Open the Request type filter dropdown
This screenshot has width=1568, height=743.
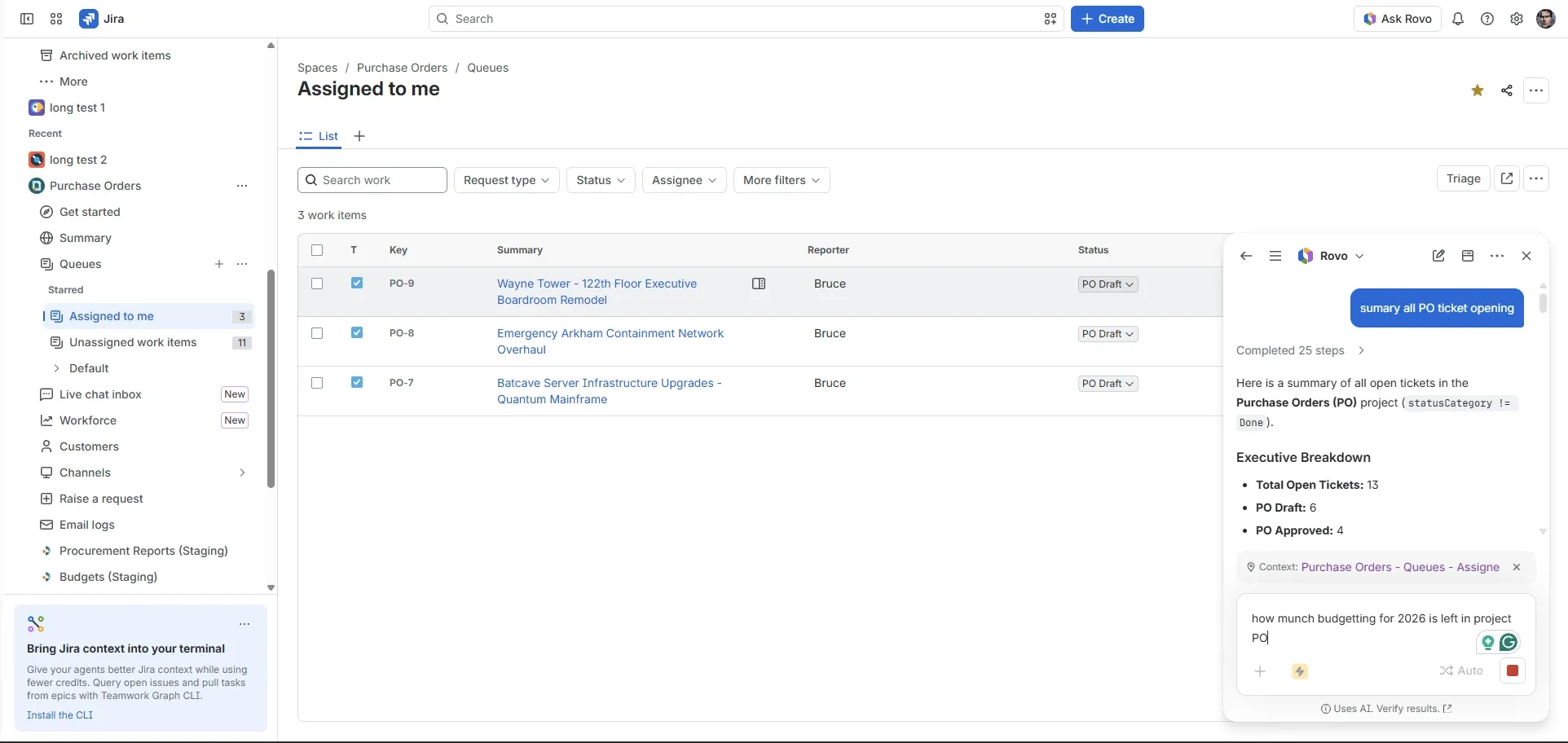coord(506,180)
